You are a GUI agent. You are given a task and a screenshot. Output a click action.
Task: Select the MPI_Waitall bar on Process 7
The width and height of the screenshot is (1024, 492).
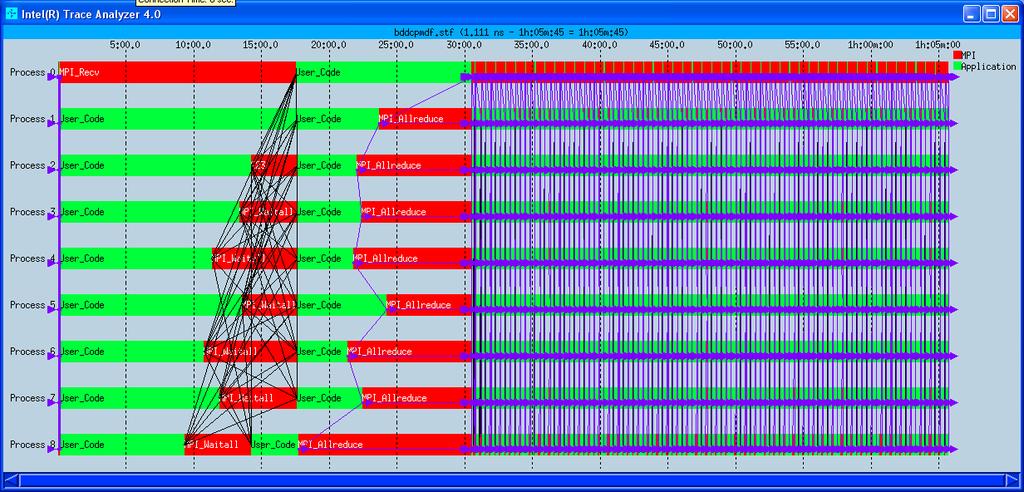[x=259, y=398]
